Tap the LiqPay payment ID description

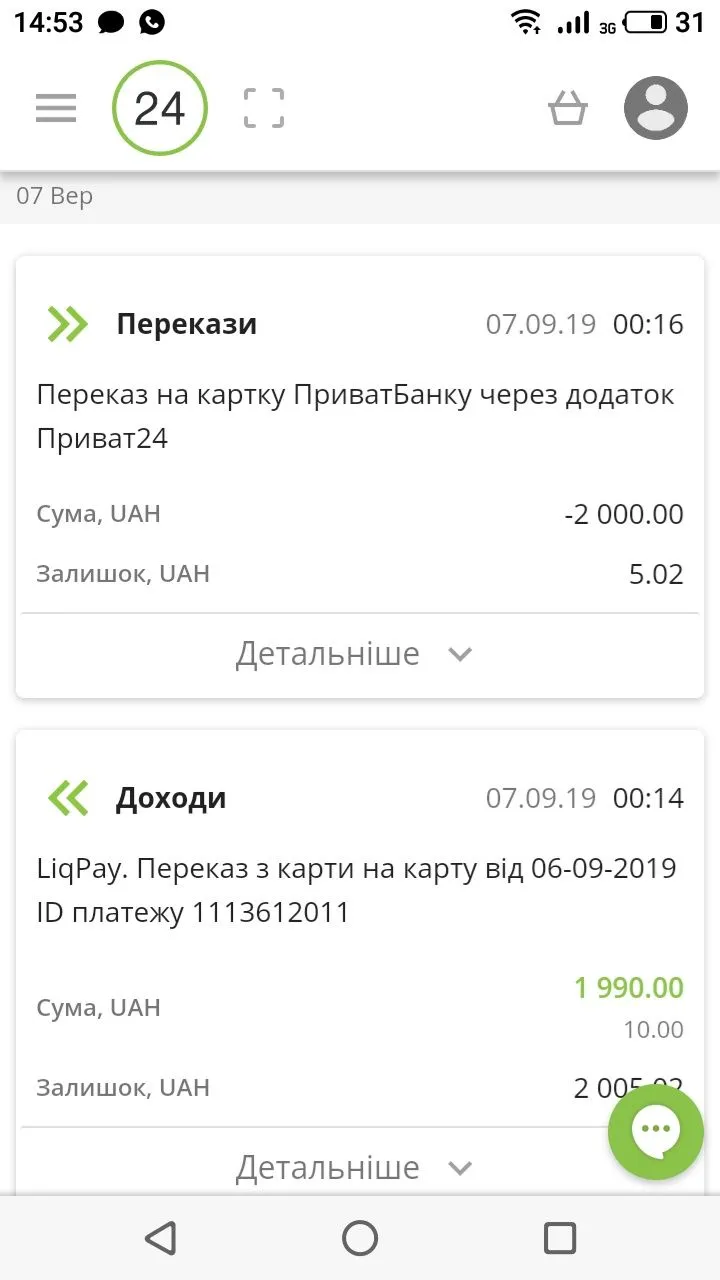(x=355, y=890)
